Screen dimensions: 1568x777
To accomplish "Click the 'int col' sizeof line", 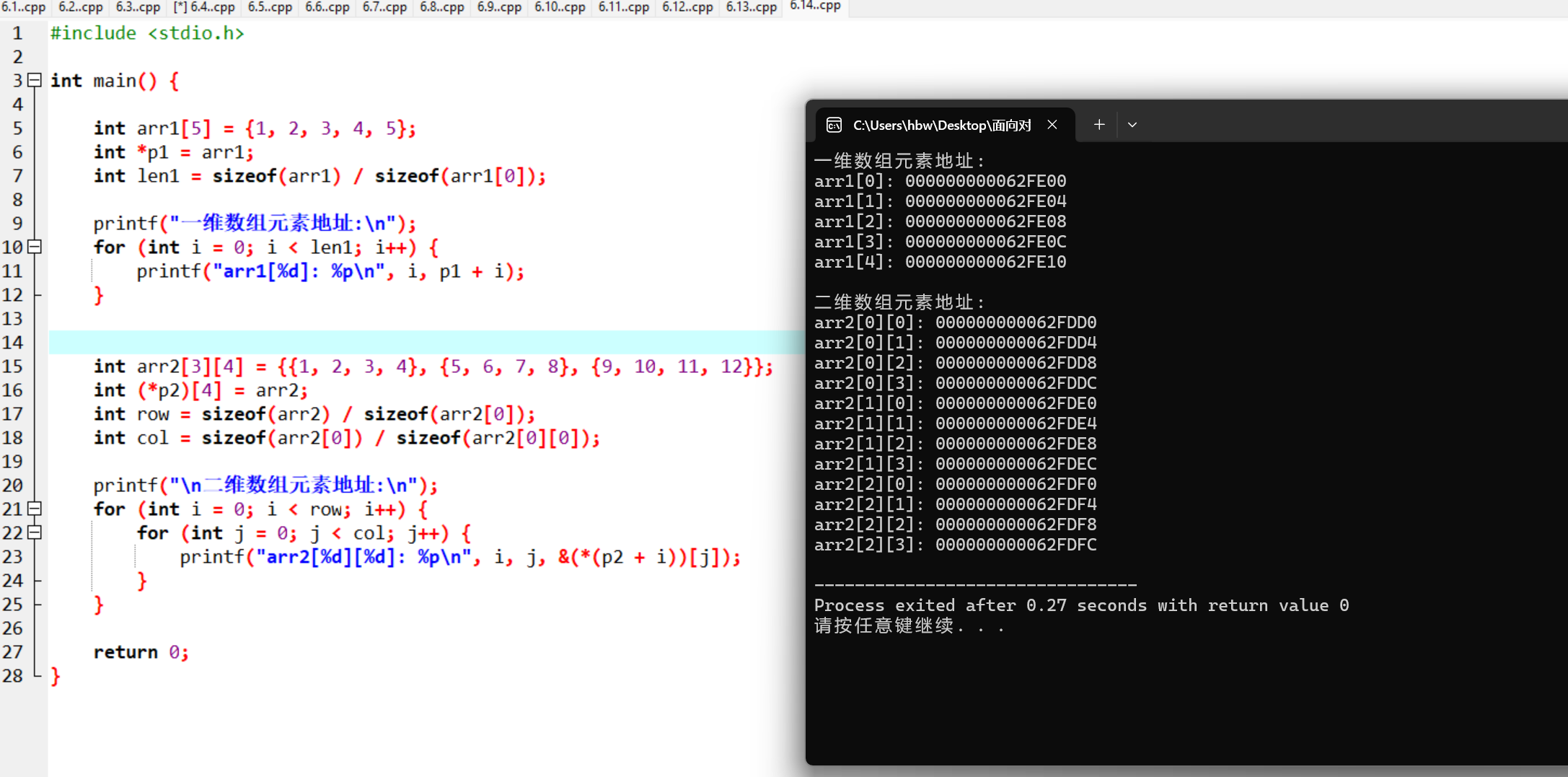I will point(346,438).
